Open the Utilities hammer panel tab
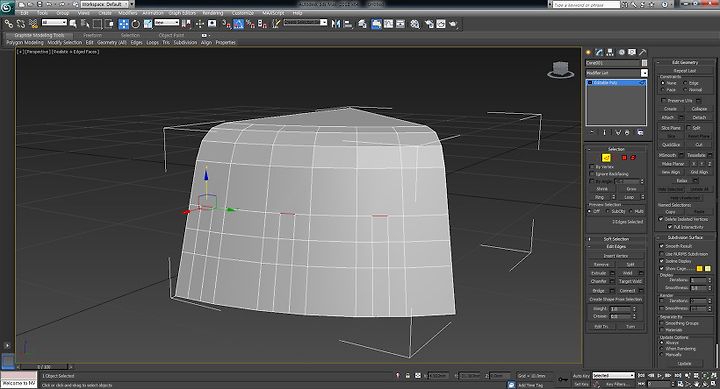The height and width of the screenshot is (389, 720). click(643, 52)
